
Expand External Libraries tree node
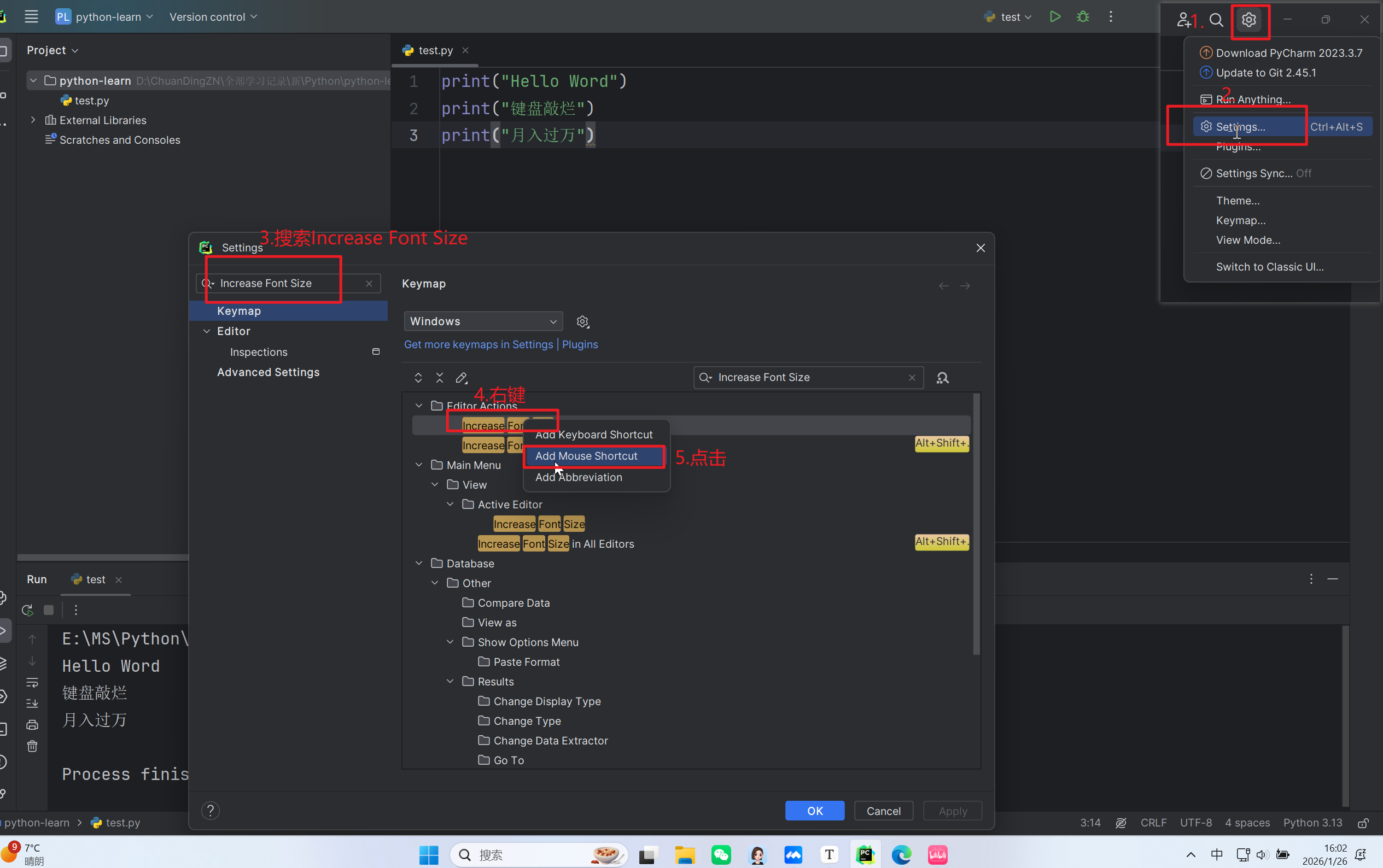pyautogui.click(x=33, y=120)
